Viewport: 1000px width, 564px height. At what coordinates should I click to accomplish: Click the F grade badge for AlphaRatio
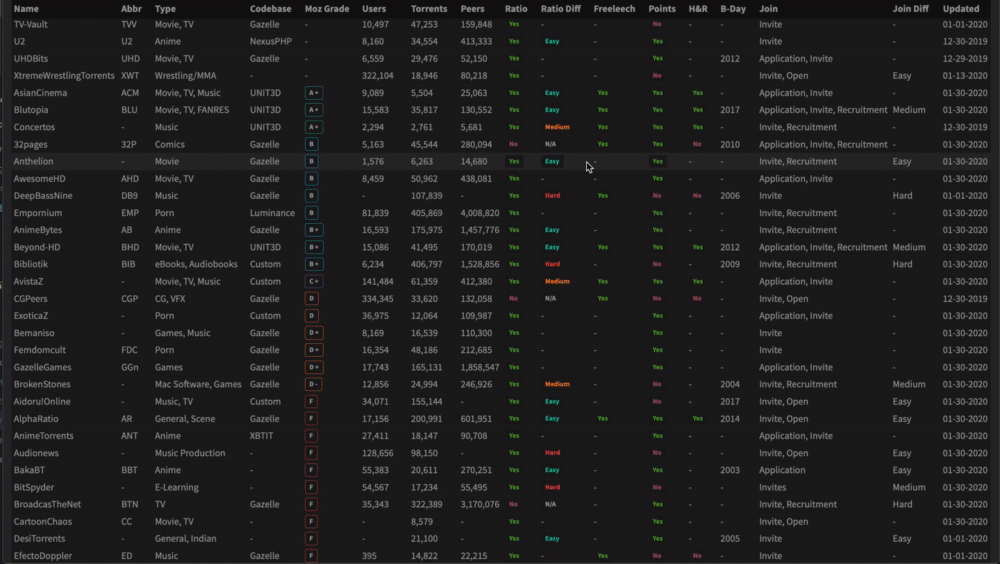311,419
